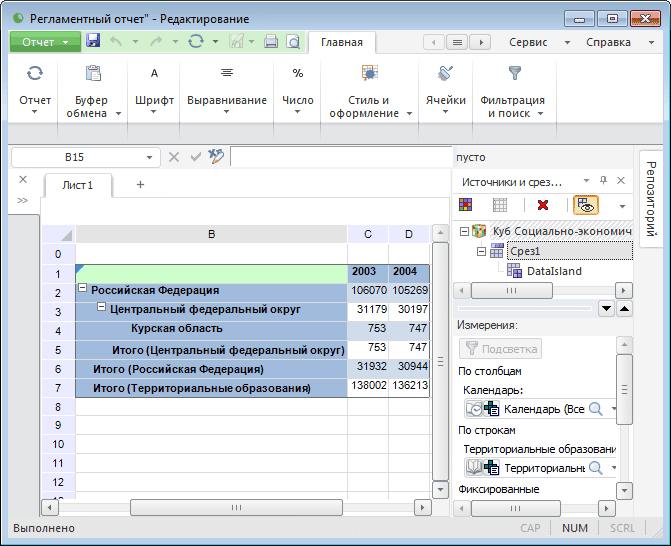Screen dimensions: 671x546
Task: Confirm formula entry with the checkmark icon
Action: (x=196, y=157)
